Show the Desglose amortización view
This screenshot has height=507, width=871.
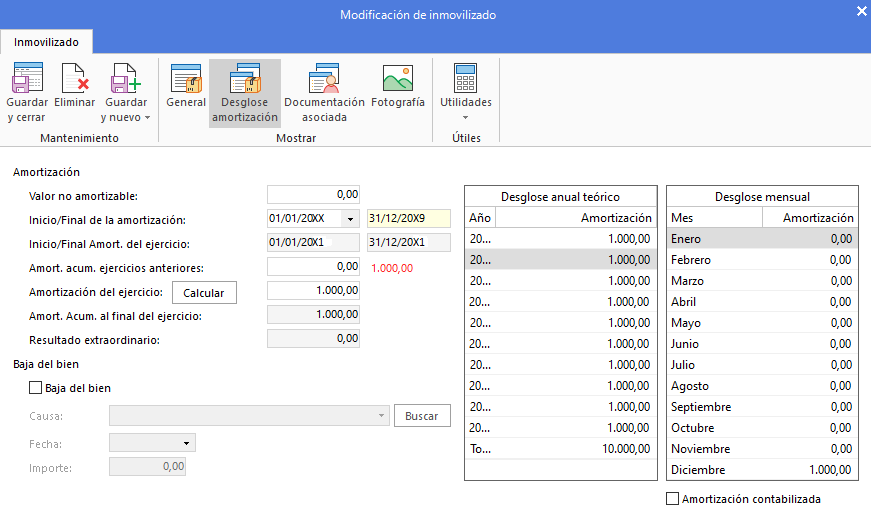[245, 78]
